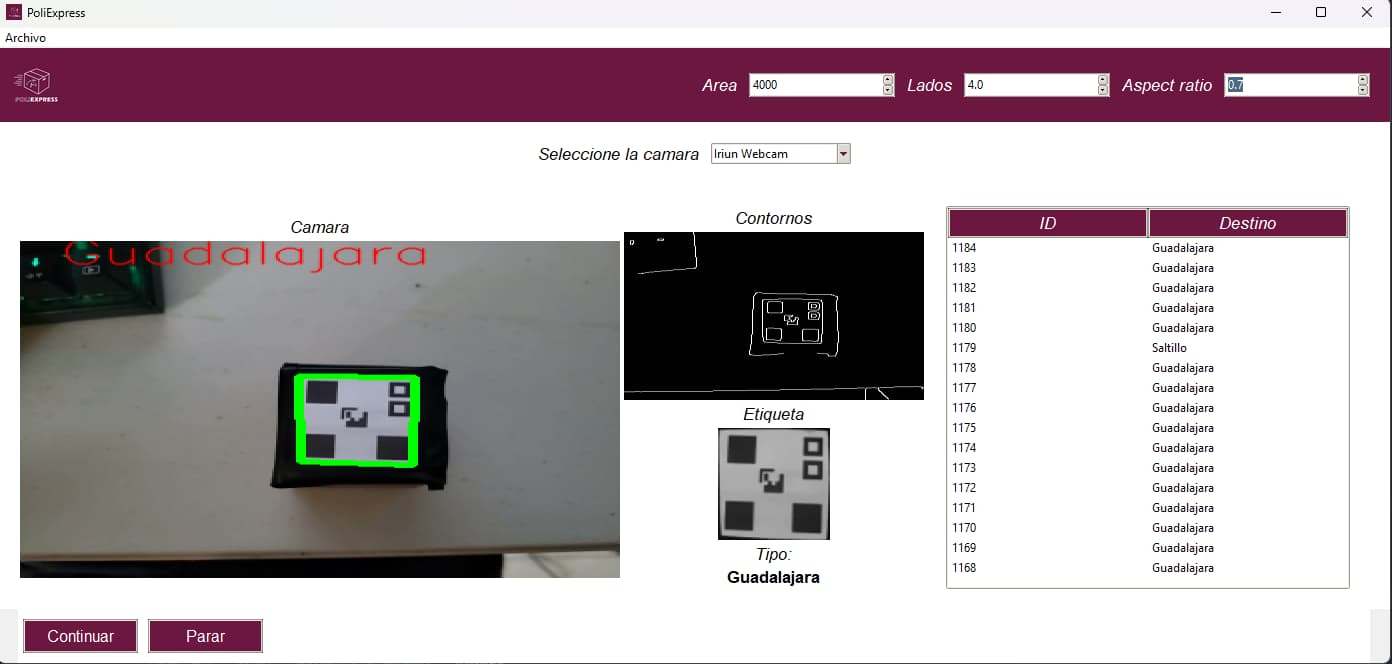Increment the Area value with its up arrow
Screen dimensions: 1392x664
[886, 80]
